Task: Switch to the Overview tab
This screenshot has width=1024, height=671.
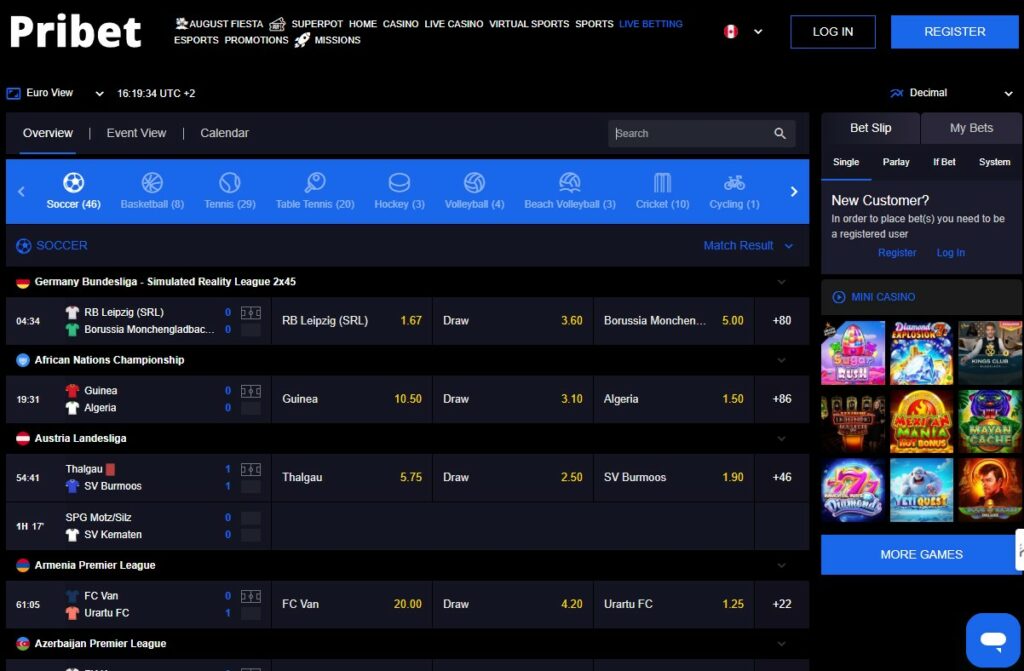Action: [48, 133]
